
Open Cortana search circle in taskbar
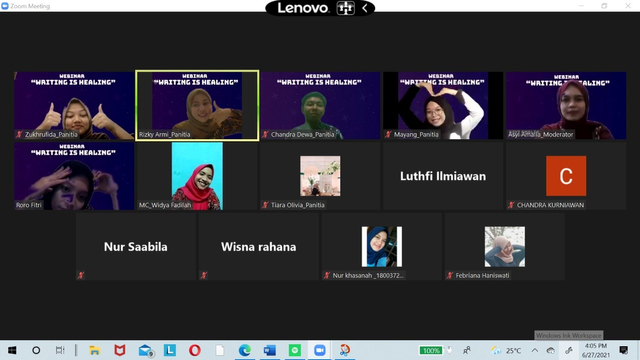click(x=36, y=350)
